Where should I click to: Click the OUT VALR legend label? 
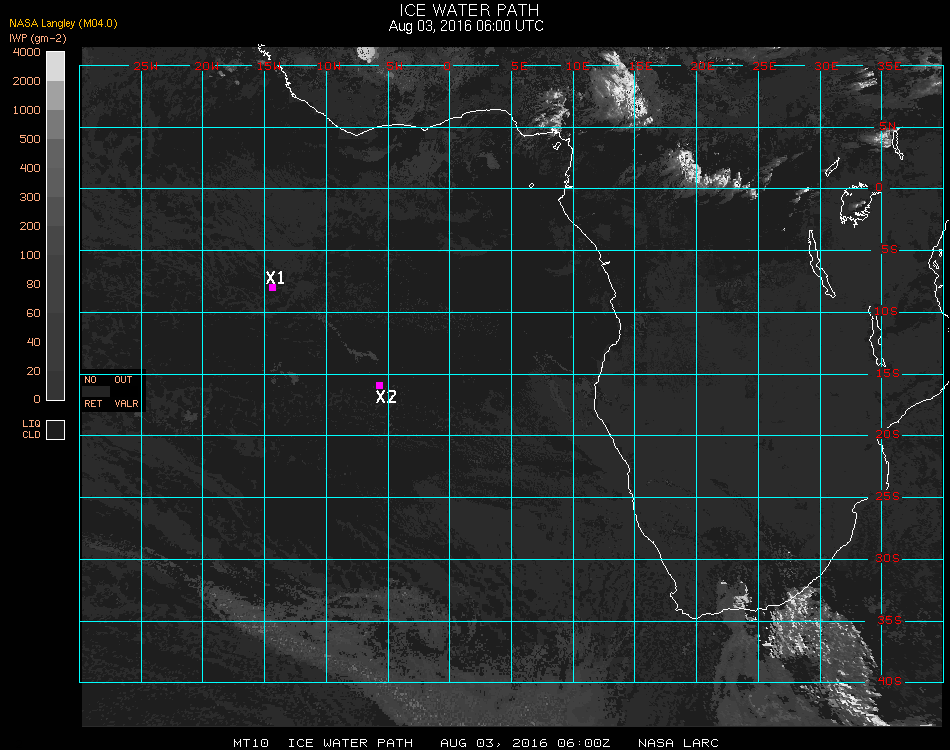125,392
